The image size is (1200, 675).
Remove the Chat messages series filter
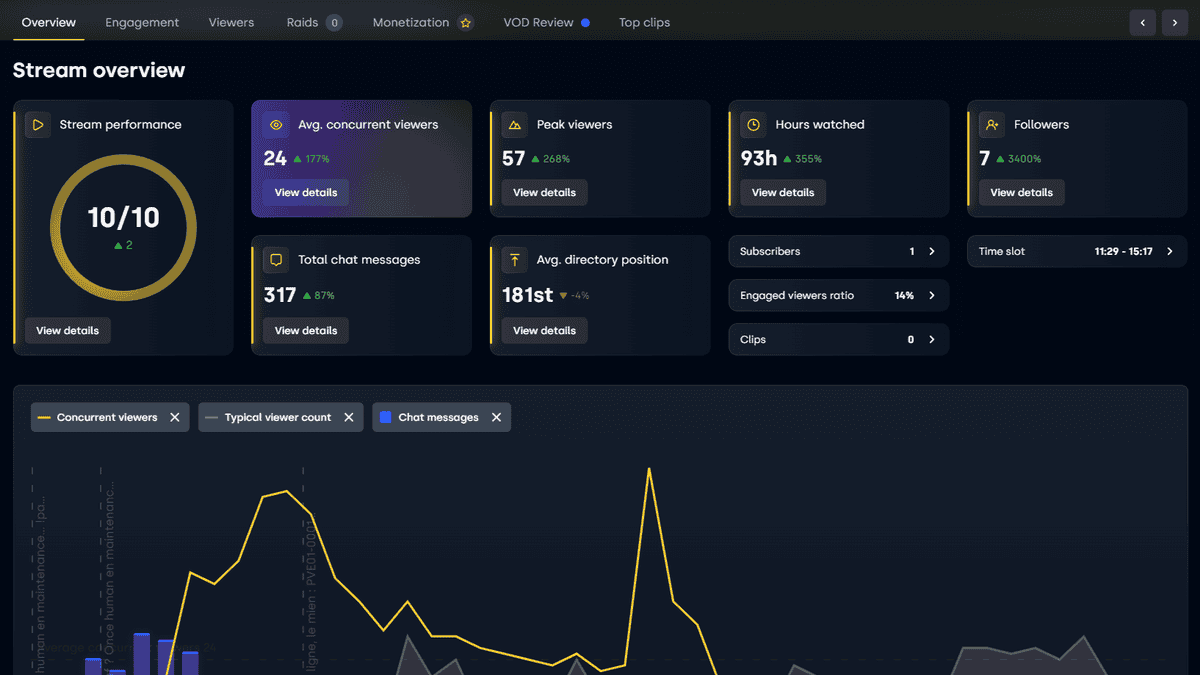pyautogui.click(x=496, y=417)
